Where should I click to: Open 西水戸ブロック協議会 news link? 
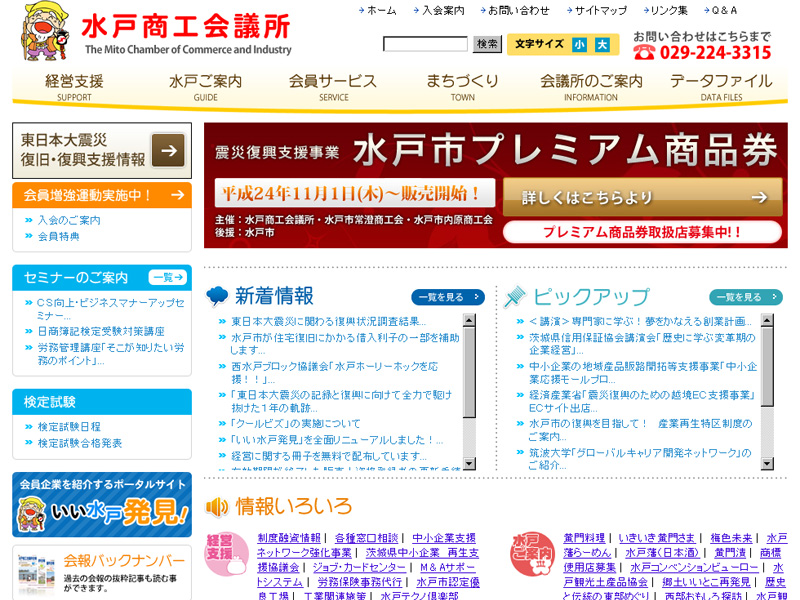coord(335,373)
